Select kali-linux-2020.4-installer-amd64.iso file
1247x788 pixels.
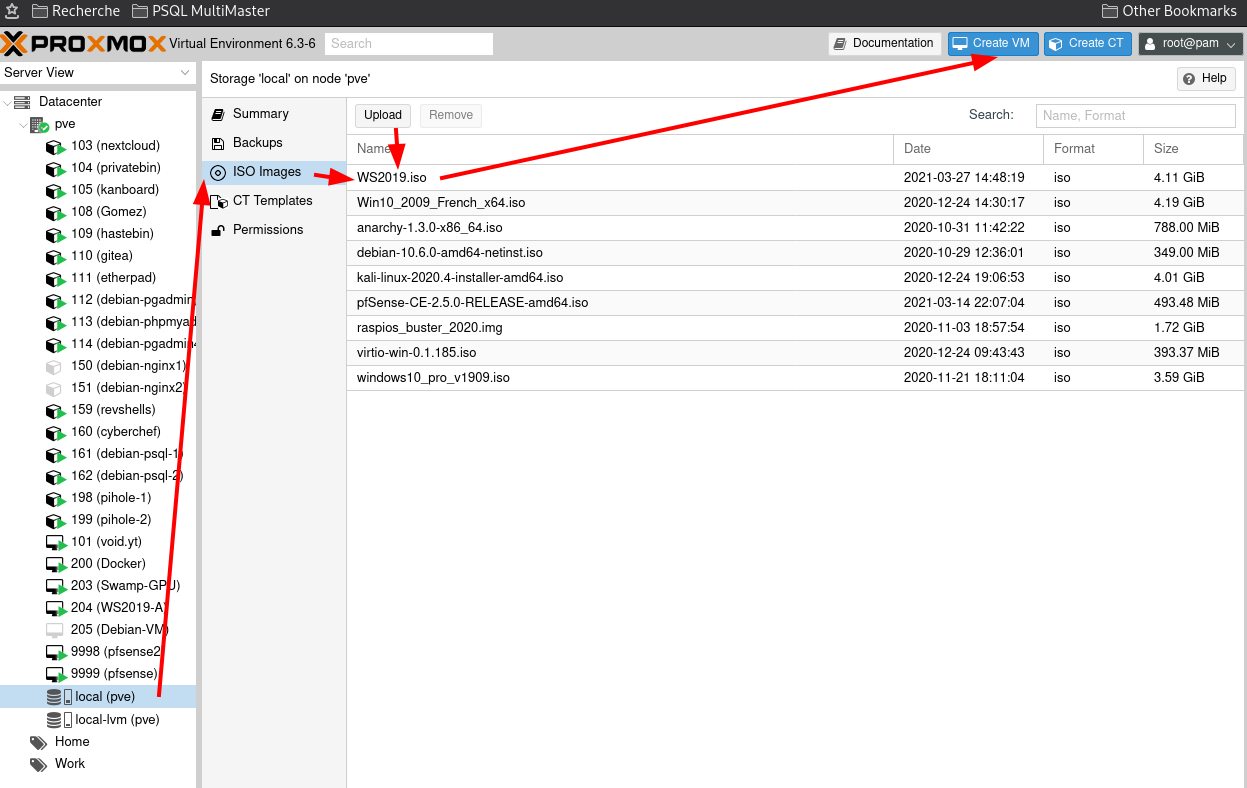click(460, 278)
